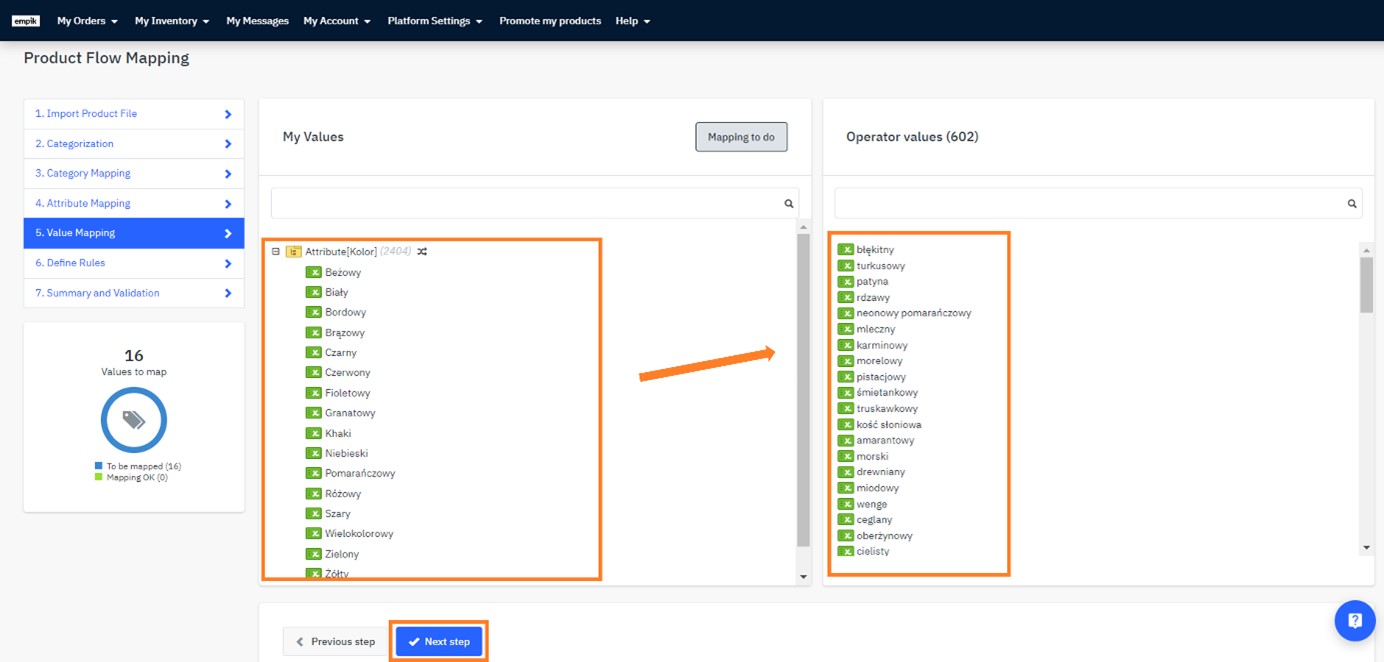Expand the Platform Settings menu

point(435,21)
